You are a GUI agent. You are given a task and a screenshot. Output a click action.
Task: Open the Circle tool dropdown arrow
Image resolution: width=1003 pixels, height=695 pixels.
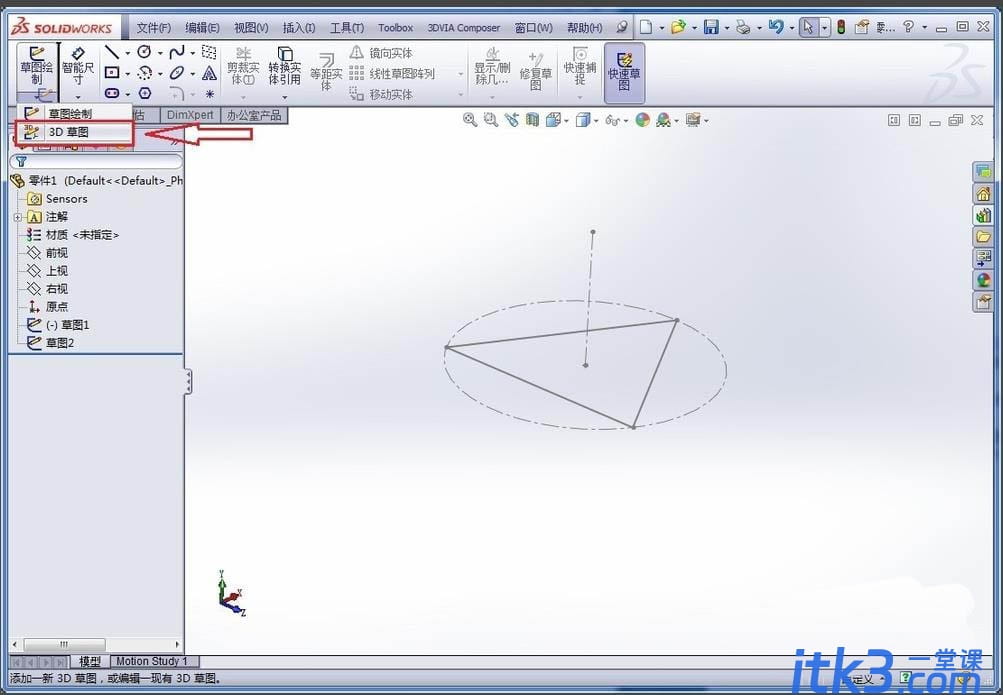[160, 53]
